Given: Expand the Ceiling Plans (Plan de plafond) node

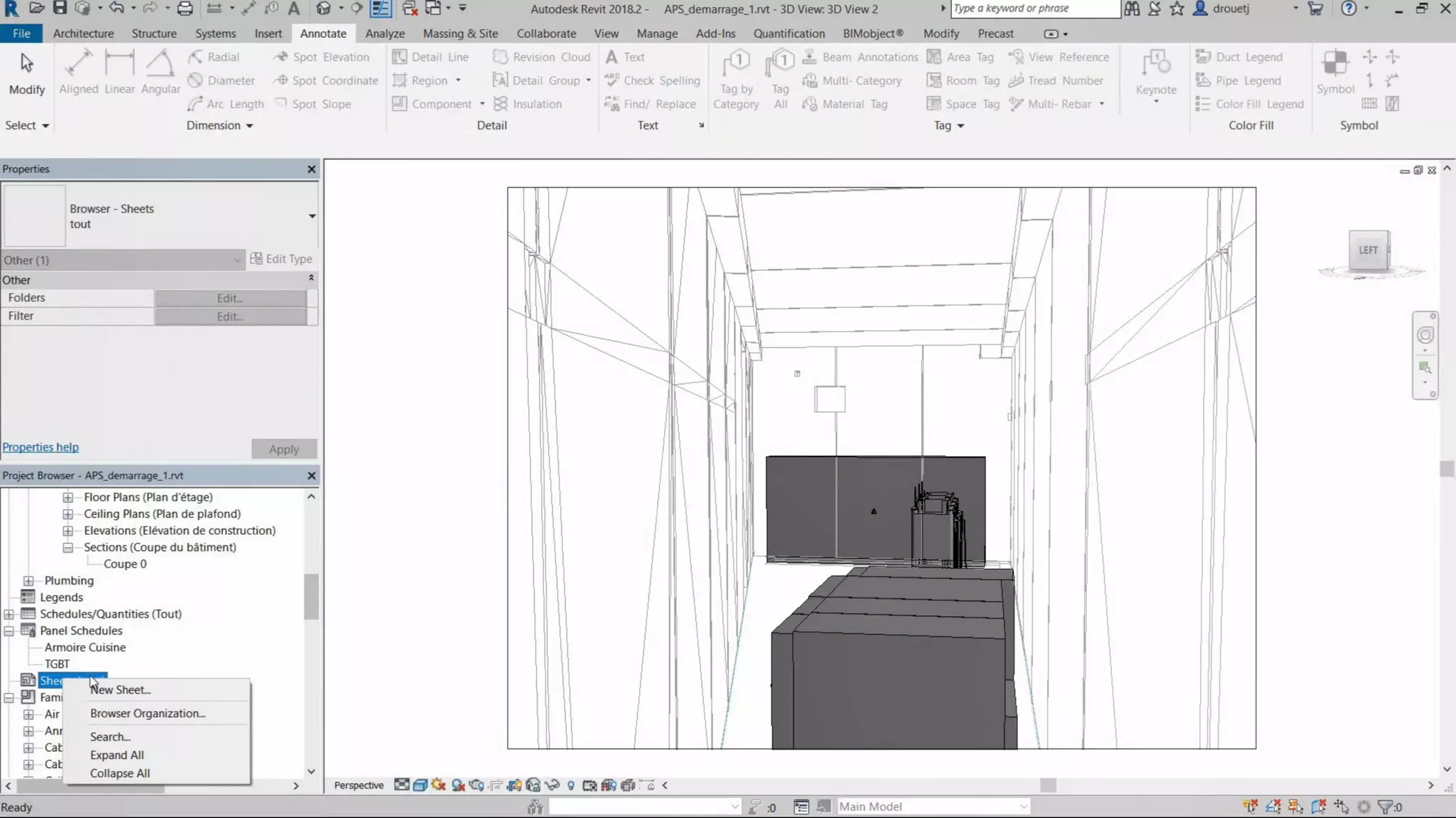Looking at the screenshot, I should (x=68, y=514).
